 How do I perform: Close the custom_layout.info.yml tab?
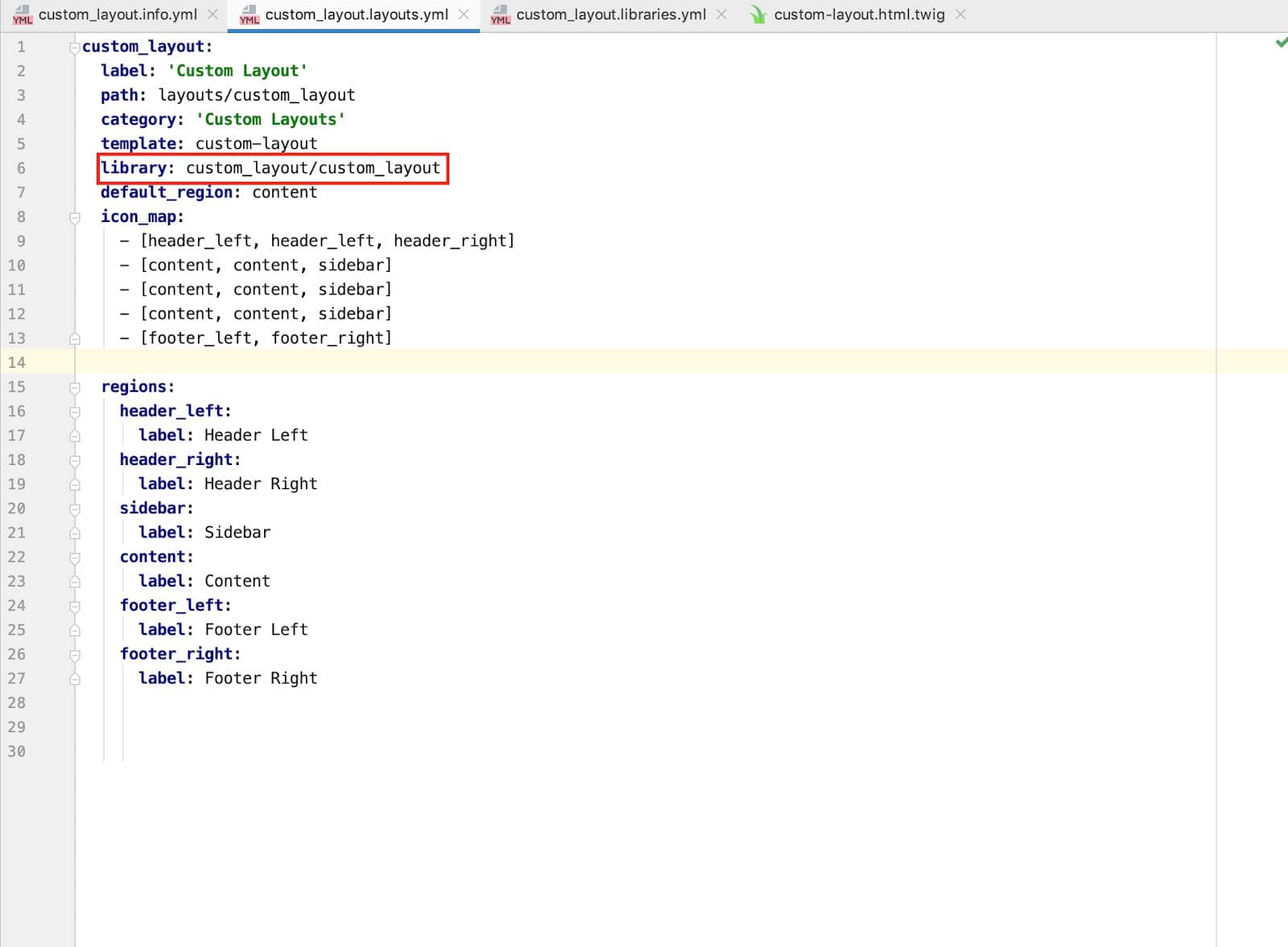[213, 14]
